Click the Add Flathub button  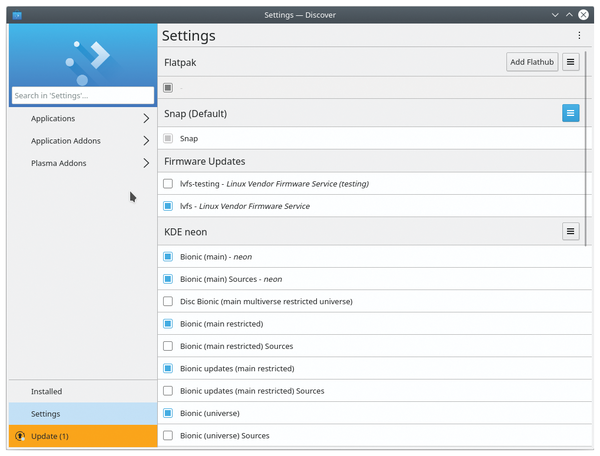click(x=532, y=62)
